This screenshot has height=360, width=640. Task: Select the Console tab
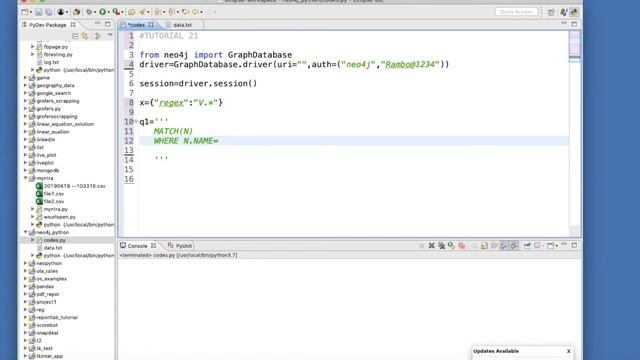(137, 246)
